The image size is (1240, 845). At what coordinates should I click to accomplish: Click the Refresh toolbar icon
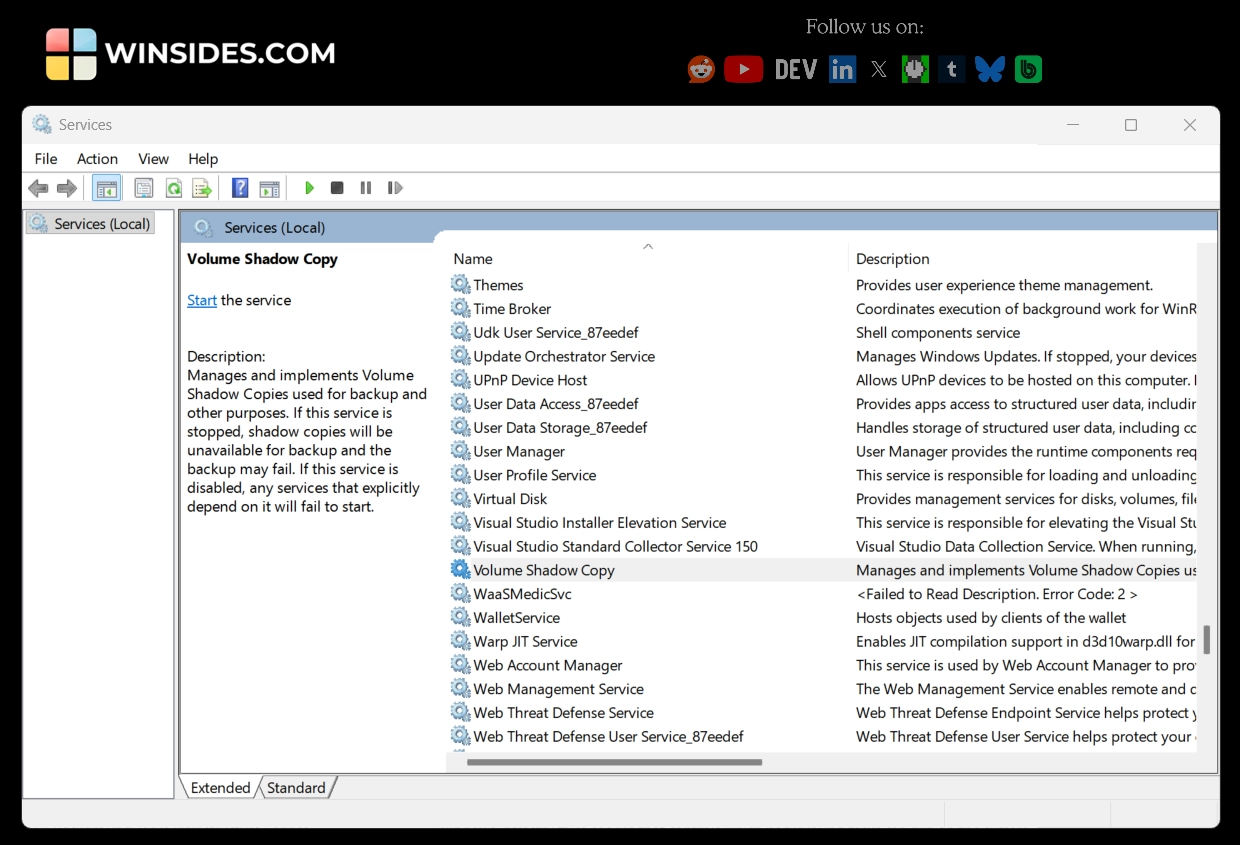172,187
